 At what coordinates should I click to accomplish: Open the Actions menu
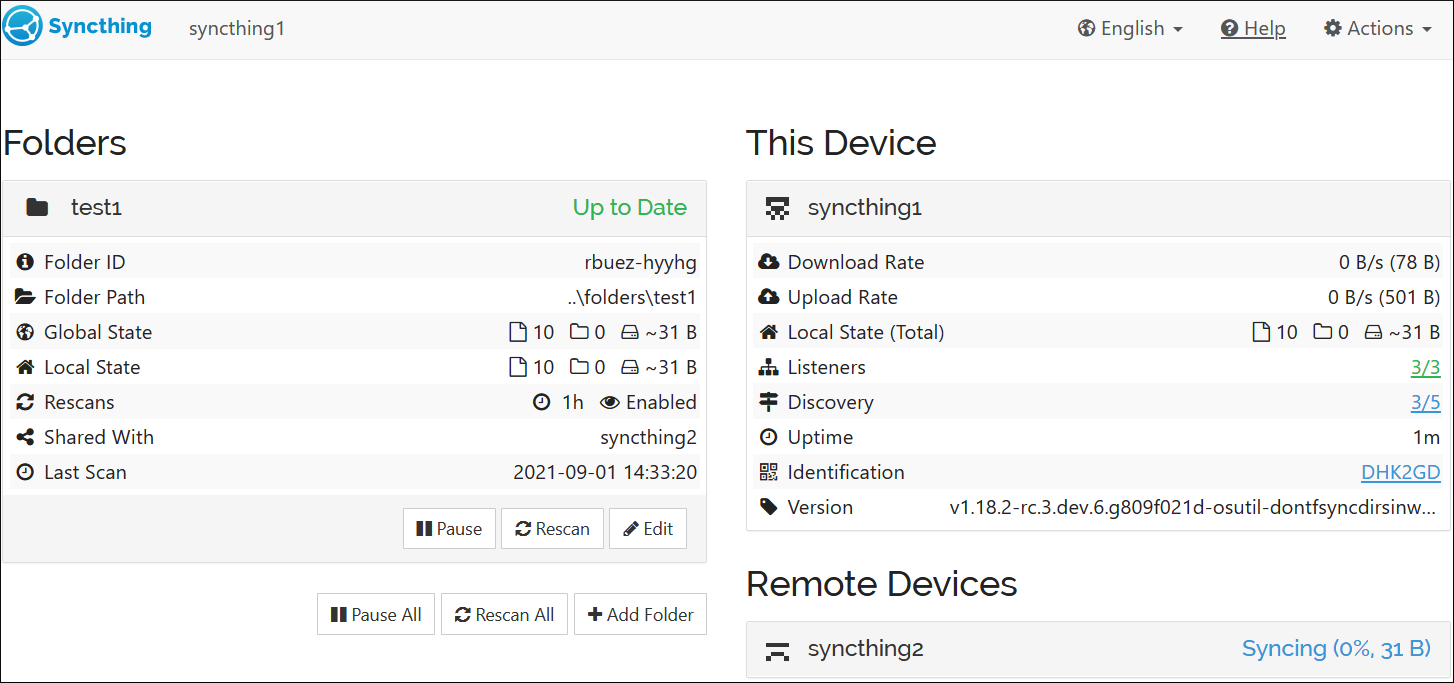coord(1378,29)
